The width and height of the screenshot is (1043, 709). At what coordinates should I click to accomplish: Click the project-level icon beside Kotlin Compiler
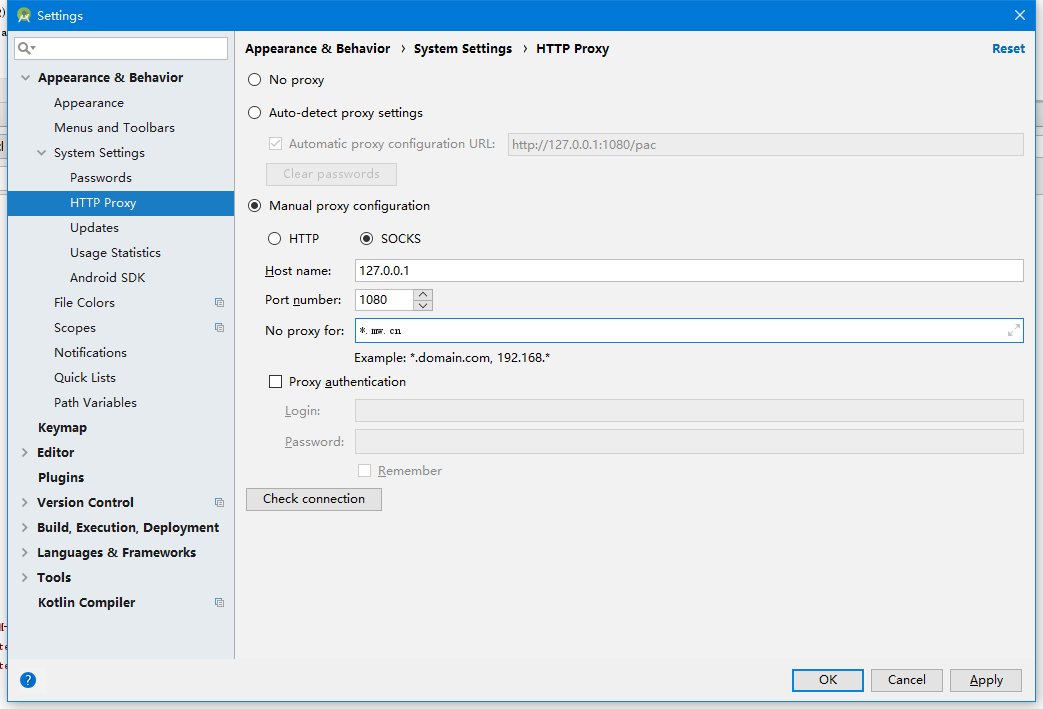coord(219,603)
